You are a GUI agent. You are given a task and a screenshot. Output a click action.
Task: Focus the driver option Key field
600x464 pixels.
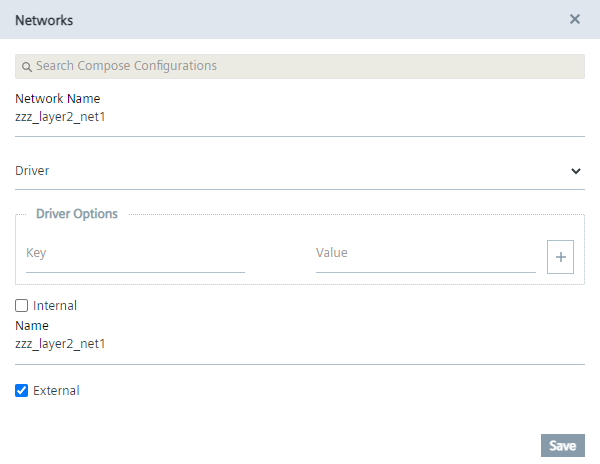tap(135, 254)
